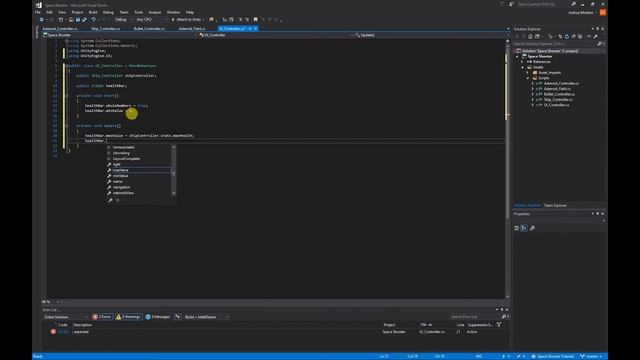Screen dimensions: 640x360
Task: Expand the Asset_Imports folder node
Action: (528, 73)
